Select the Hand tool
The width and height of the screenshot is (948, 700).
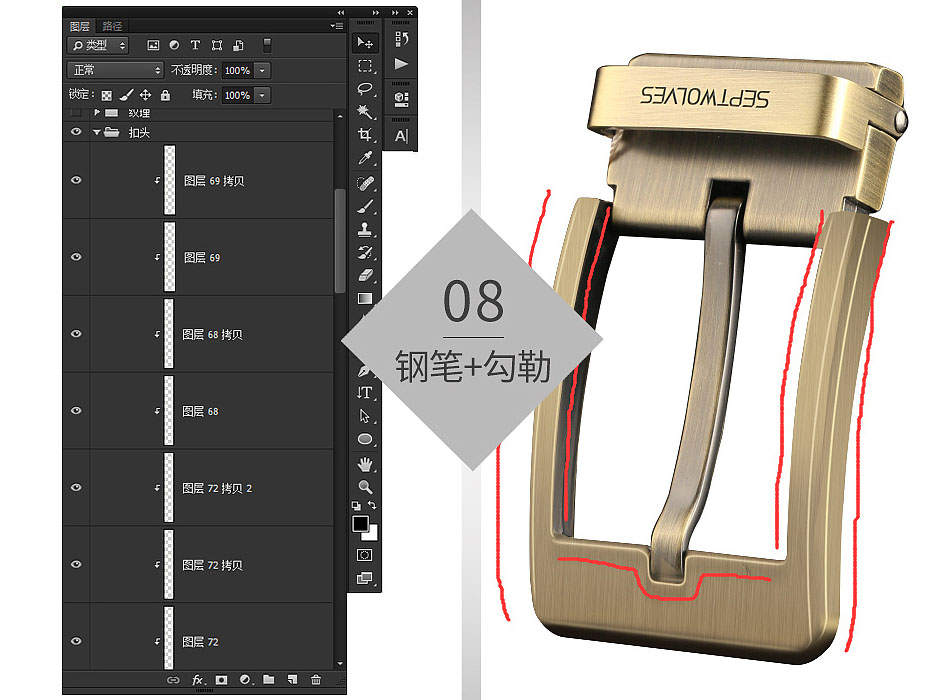(365, 464)
